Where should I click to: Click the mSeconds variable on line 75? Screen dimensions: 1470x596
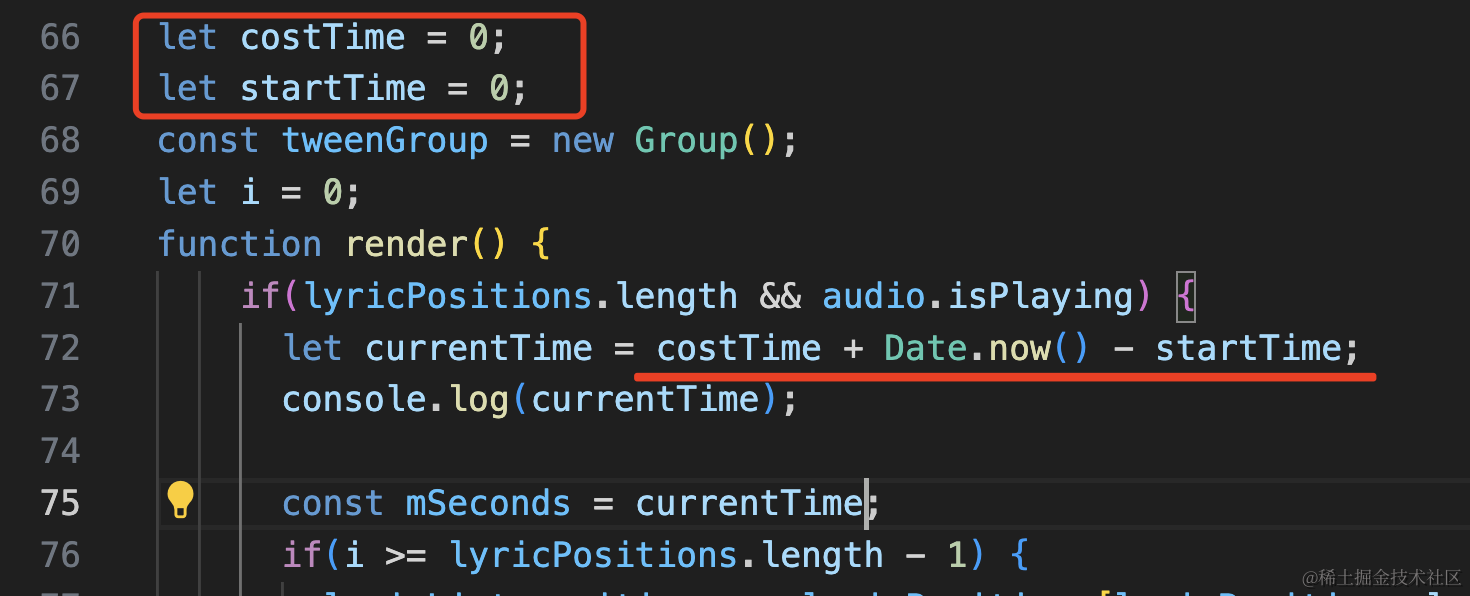pyautogui.click(x=487, y=503)
